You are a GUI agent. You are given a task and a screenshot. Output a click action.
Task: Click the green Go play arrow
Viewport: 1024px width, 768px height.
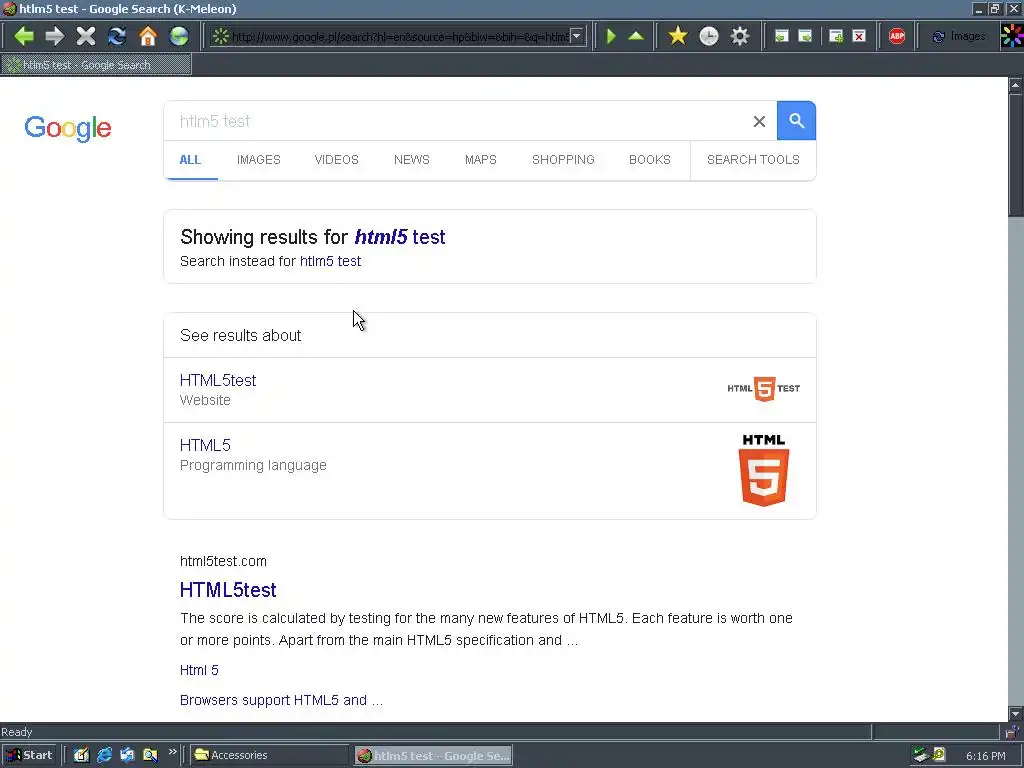[x=611, y=36]
